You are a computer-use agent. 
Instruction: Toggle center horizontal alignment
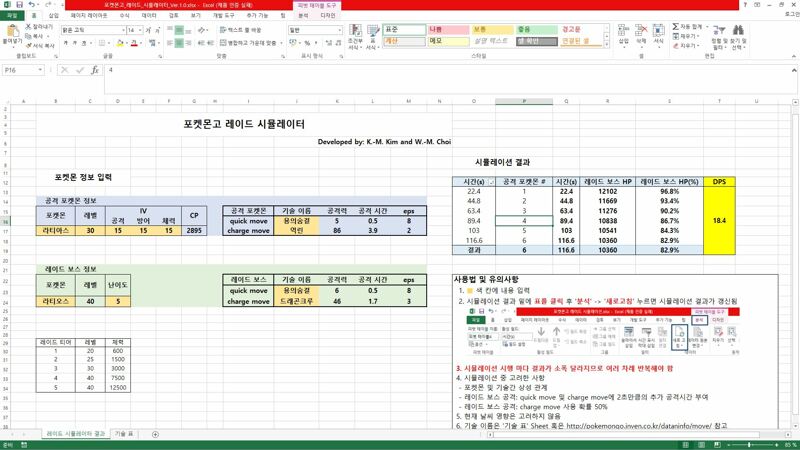tap(179, 43)
